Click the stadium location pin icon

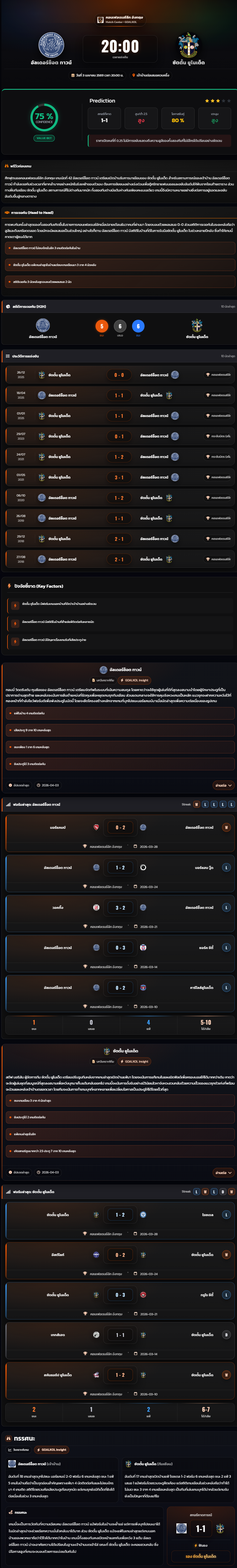point(133,75)
